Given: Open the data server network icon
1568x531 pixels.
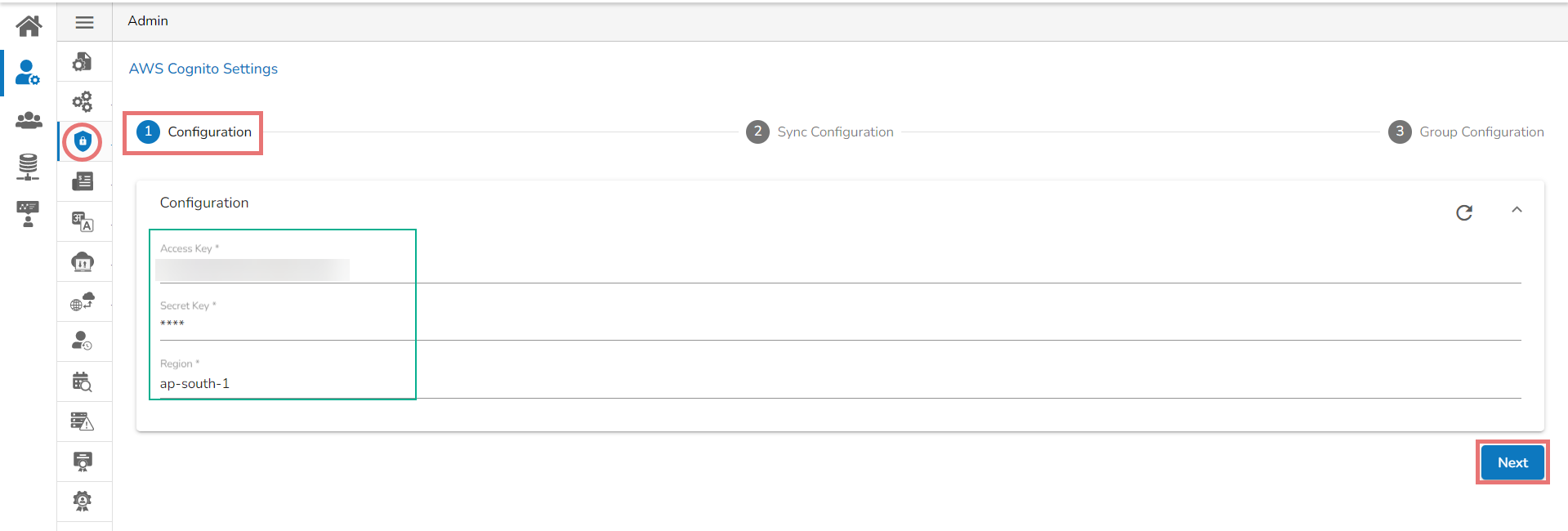Looking at the screenshot, I should coord(28,167).
